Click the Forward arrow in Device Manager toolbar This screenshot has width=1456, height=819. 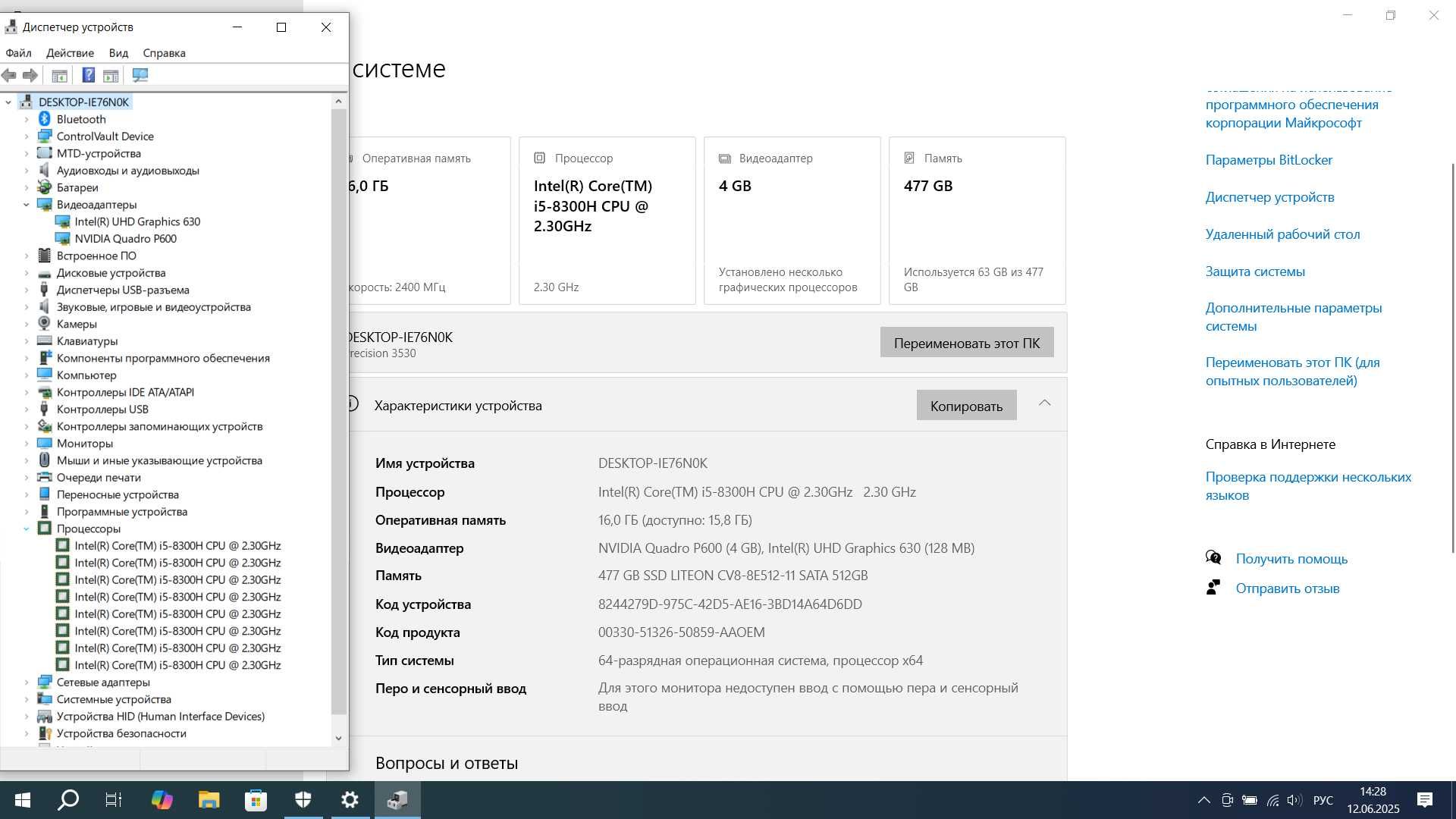(x=30, y=75)
